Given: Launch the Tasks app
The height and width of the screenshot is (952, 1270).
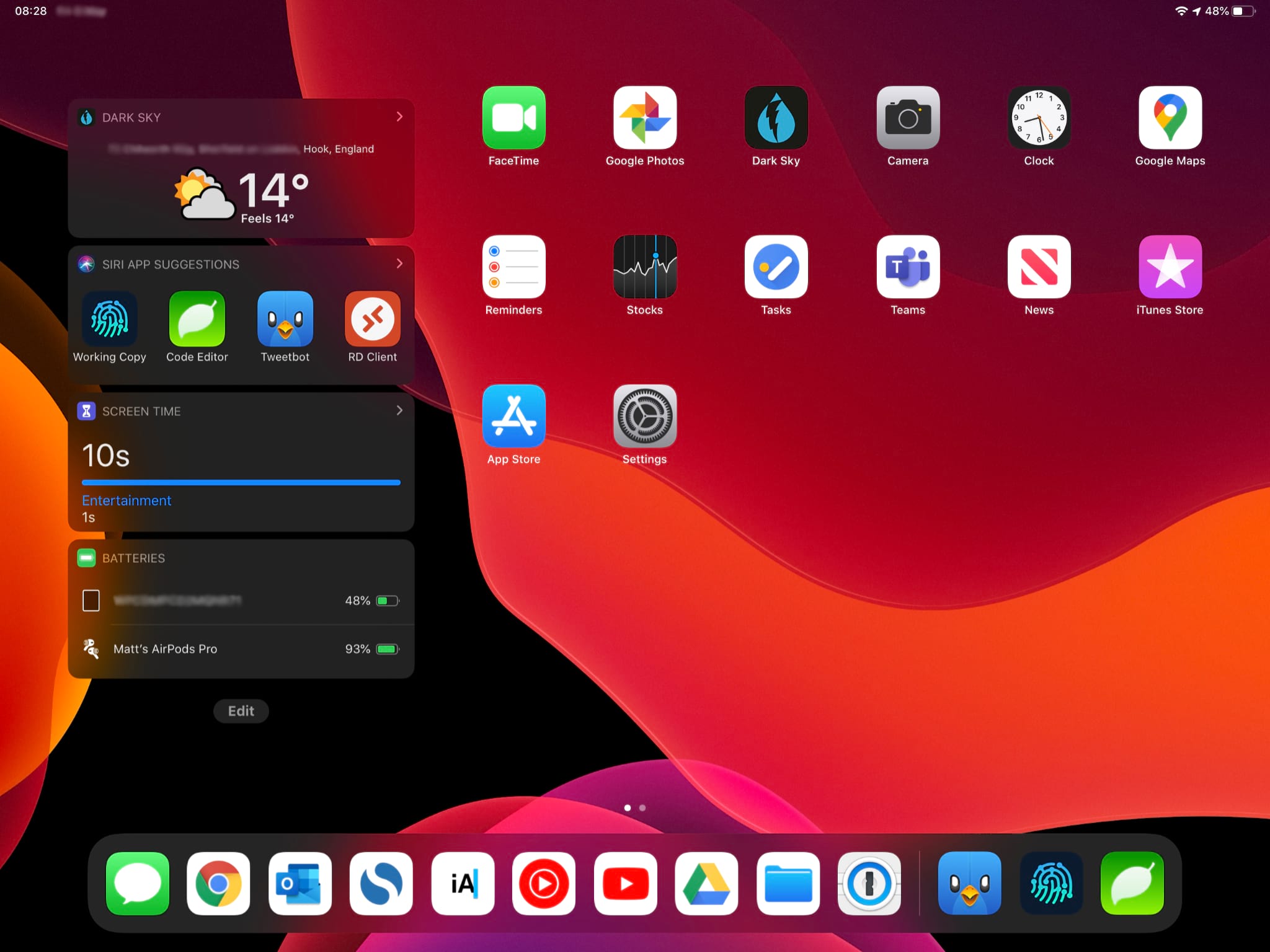Looking at the screenshot, I should pyautogui.click(x=776, y=267).
